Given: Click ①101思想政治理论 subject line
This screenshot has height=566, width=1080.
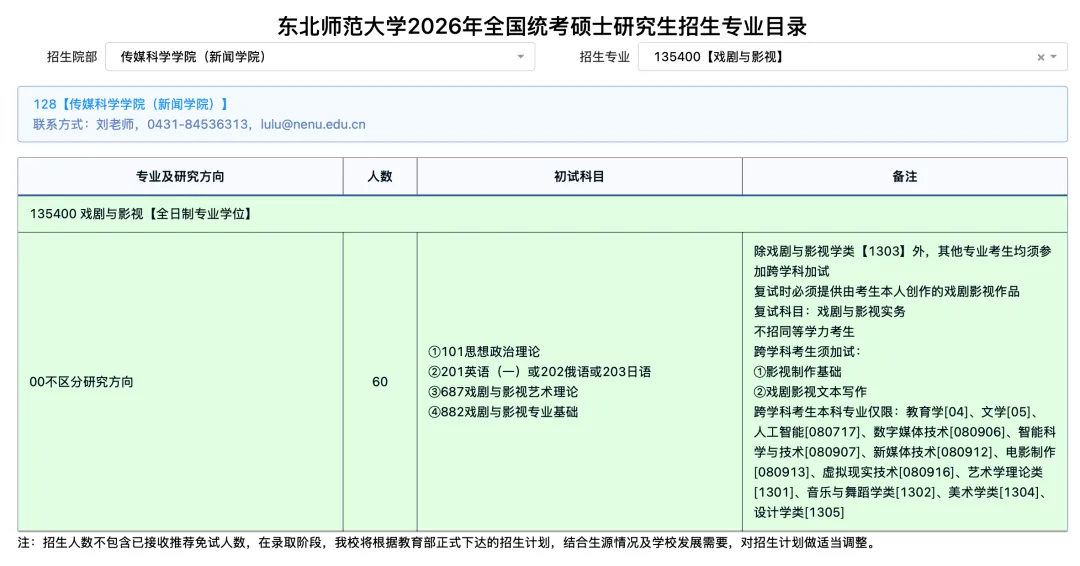Looking at the screenshot, I should [484, 352].
